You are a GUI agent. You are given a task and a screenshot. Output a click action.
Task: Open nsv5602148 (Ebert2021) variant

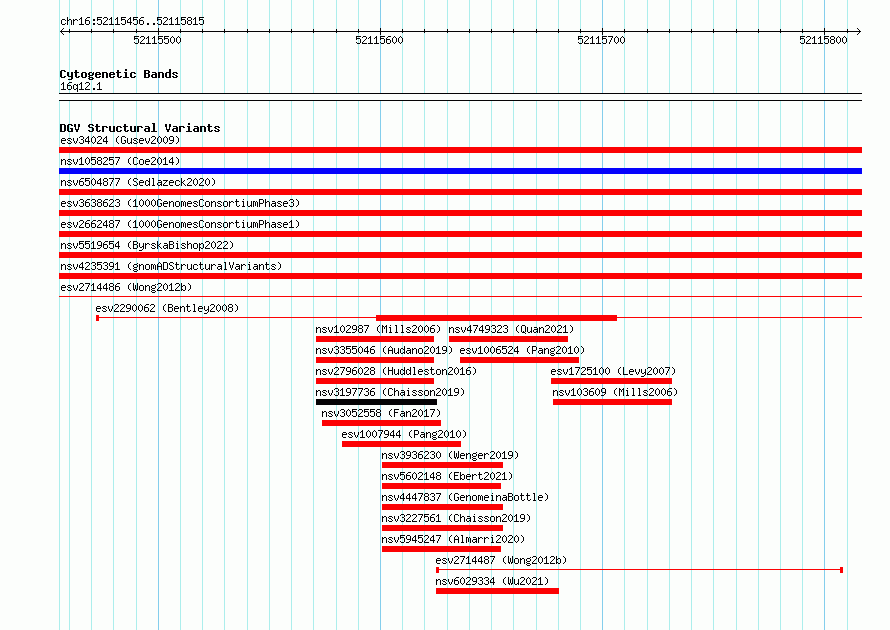tap(447, 476)
